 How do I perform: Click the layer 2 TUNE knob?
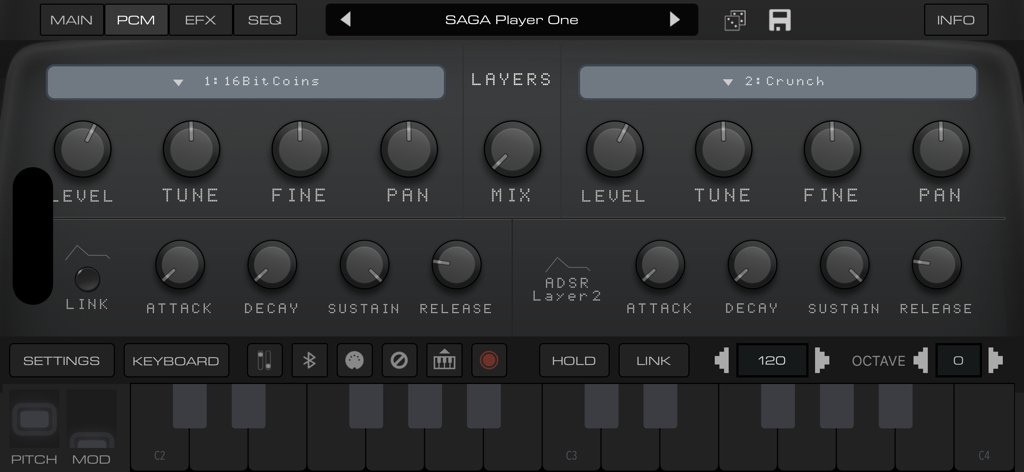point(724,149)
